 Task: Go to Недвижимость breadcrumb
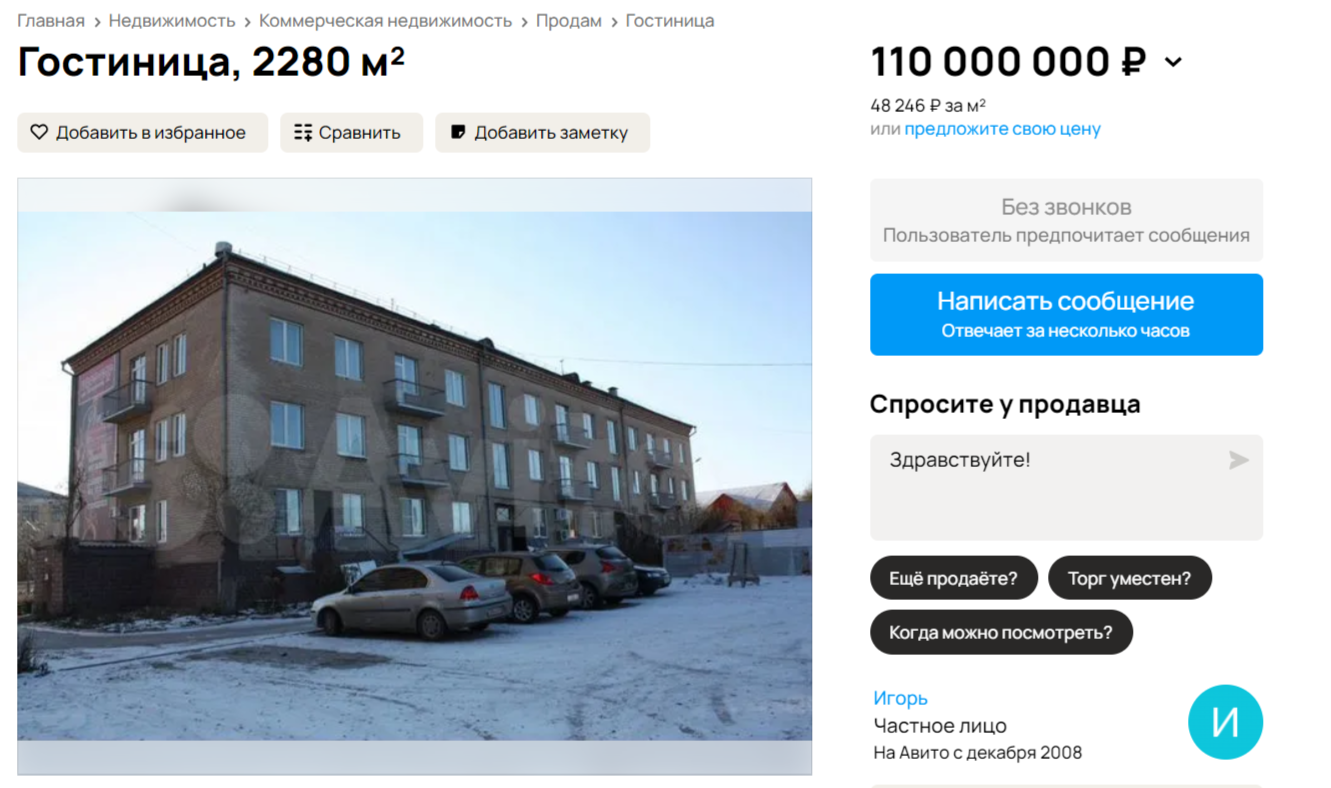coord(172,21)
